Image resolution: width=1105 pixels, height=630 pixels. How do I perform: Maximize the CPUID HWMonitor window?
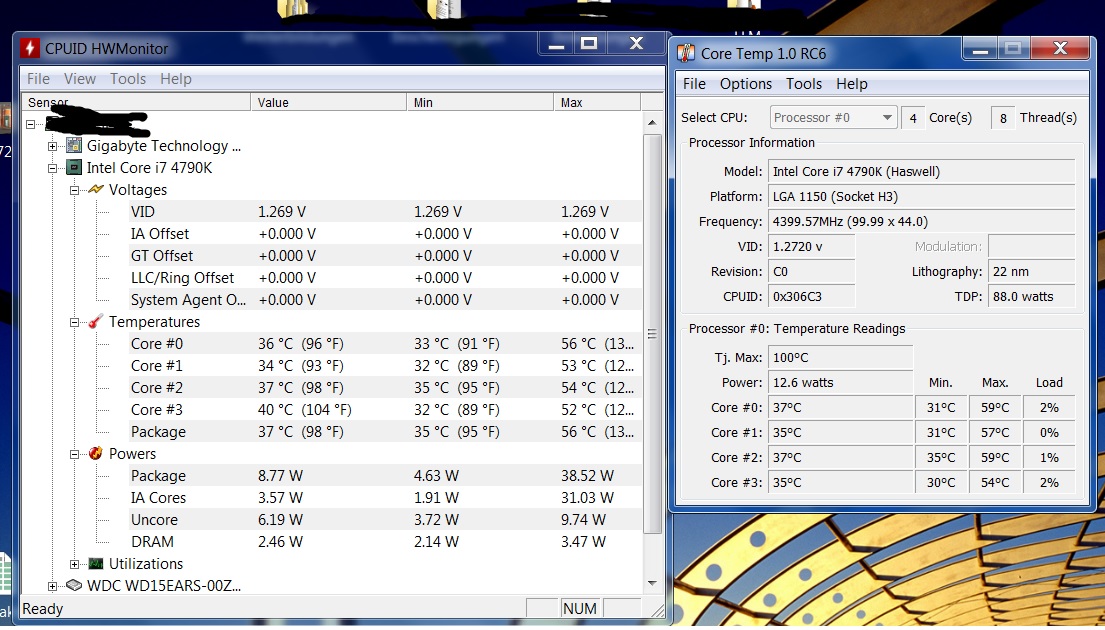589,44
